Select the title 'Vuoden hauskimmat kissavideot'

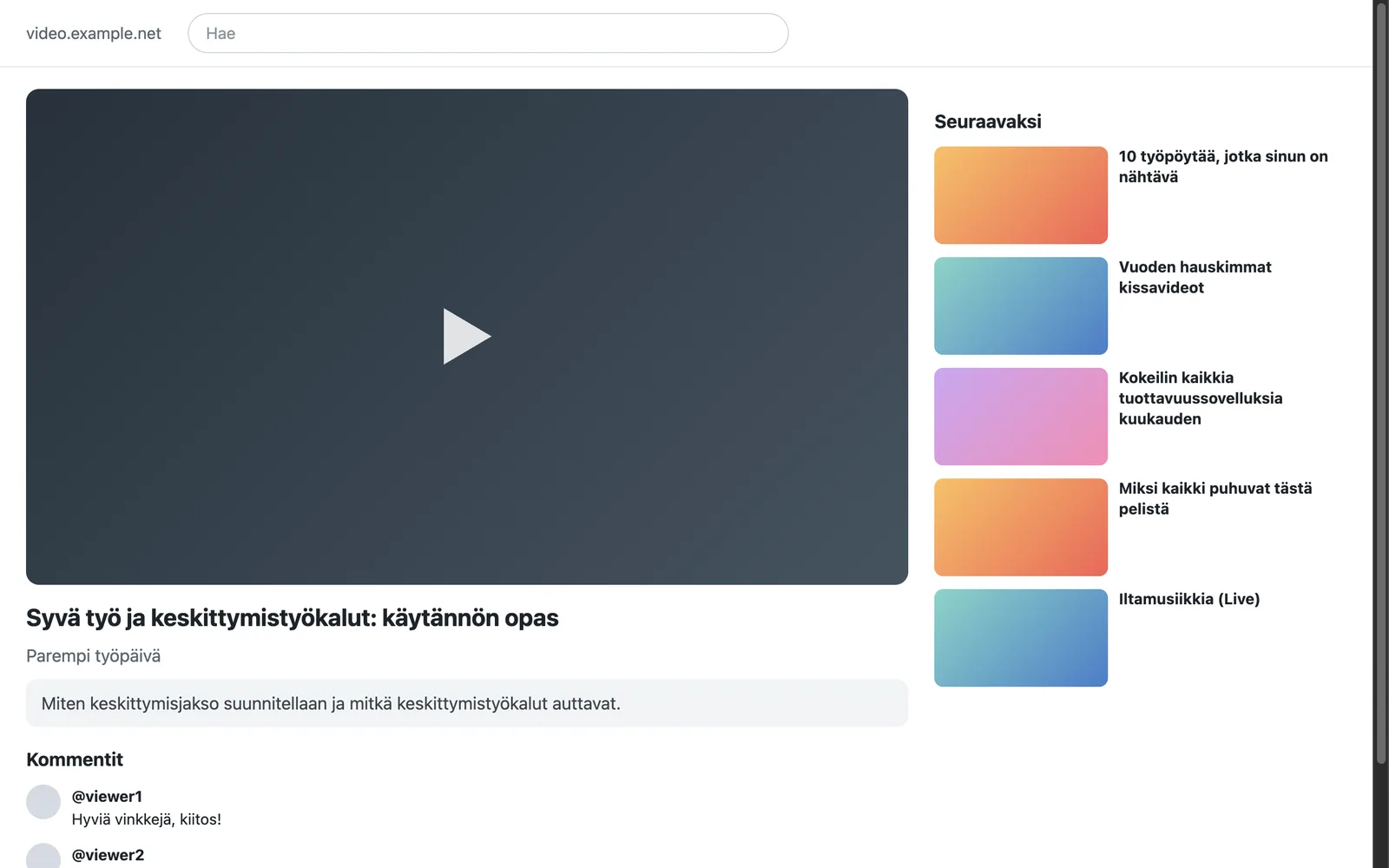click(1195, 277)
